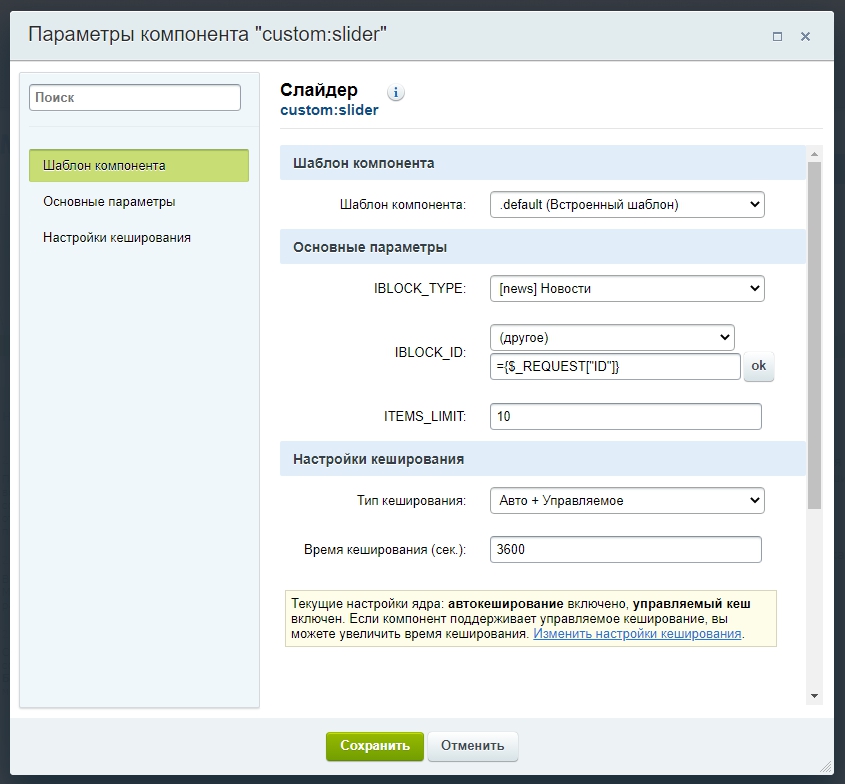The width and height of the screenshot is (845, 784).
Task: Click the Время кеширования field with 3600
Action: pos(625,550)
